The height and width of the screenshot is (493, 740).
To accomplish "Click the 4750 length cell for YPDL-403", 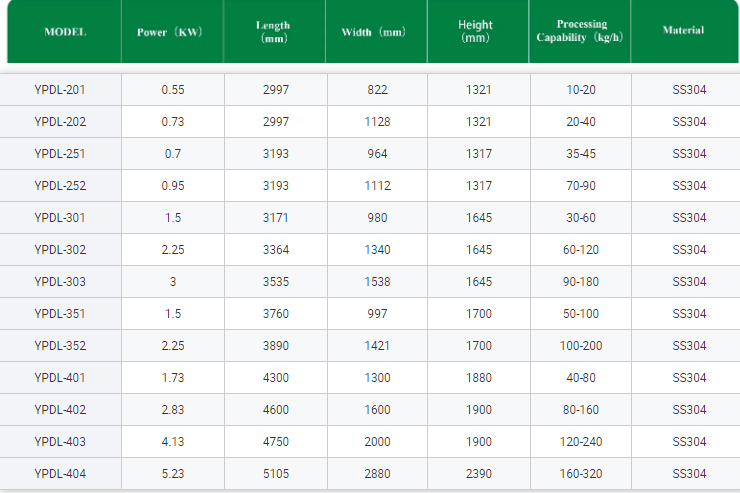I will tap(274, 442).
